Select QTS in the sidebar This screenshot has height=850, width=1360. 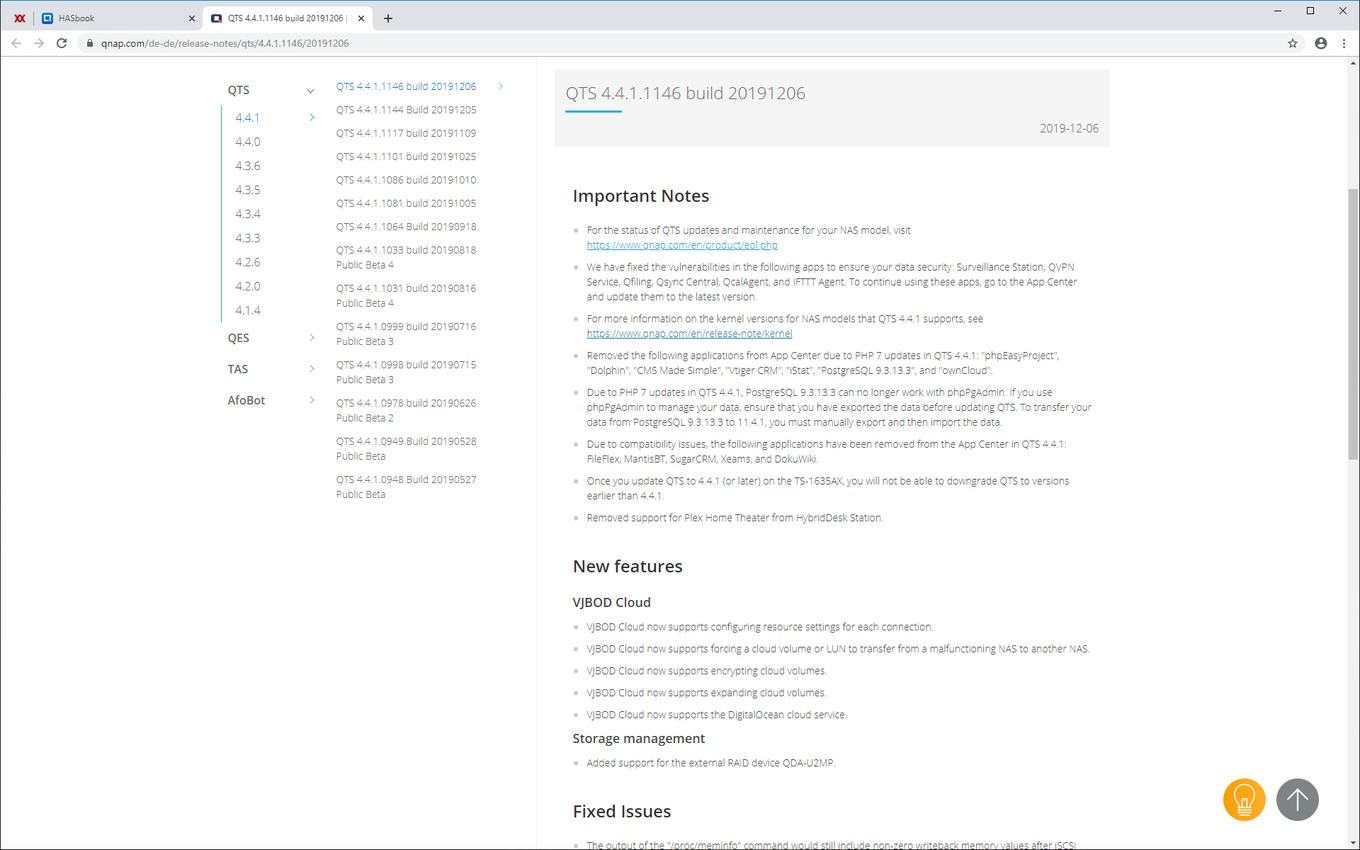pos(238,90)
